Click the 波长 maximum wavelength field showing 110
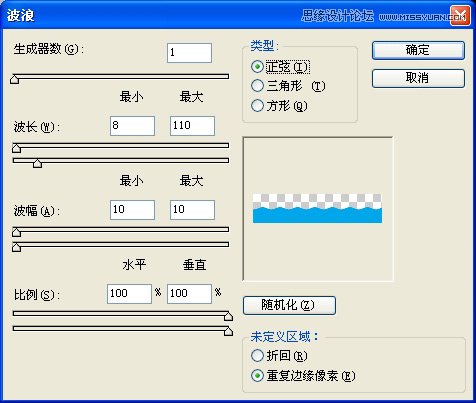Viewport: 476px width, 403px height. [192, 126]
